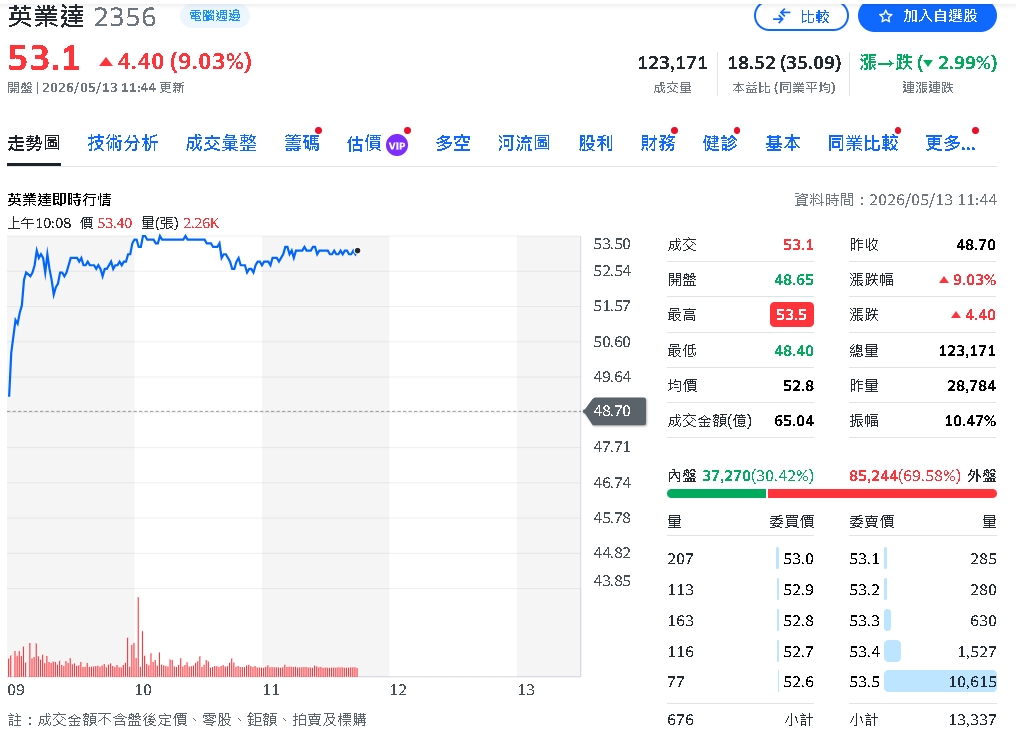
Task: Click the 漲跌幅 9.03% value
Action: click(967, 280)
